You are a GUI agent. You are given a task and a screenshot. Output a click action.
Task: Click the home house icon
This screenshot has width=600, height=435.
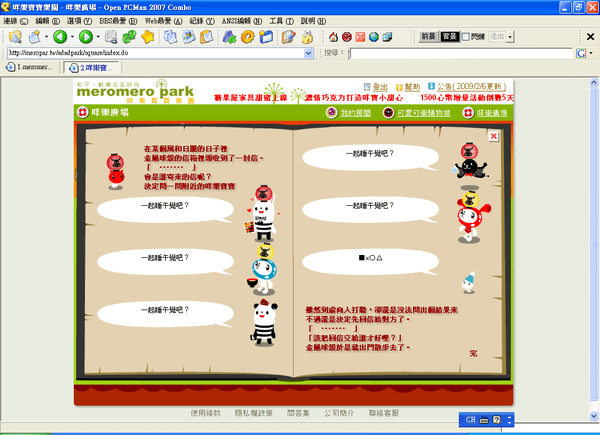(x=333, y=37)
